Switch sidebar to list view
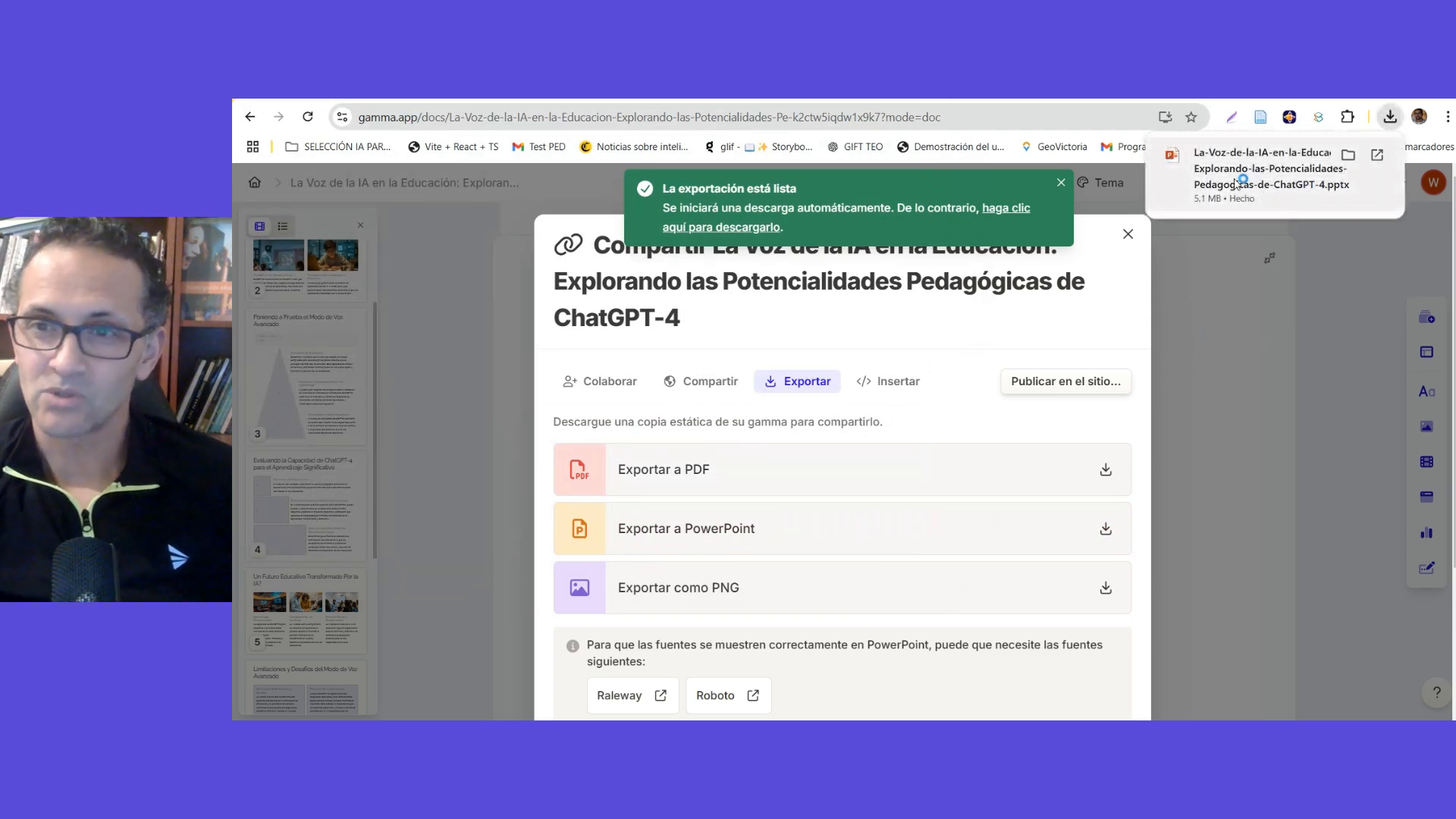Viewport: 1456px width, 819px height. [283, 226]
